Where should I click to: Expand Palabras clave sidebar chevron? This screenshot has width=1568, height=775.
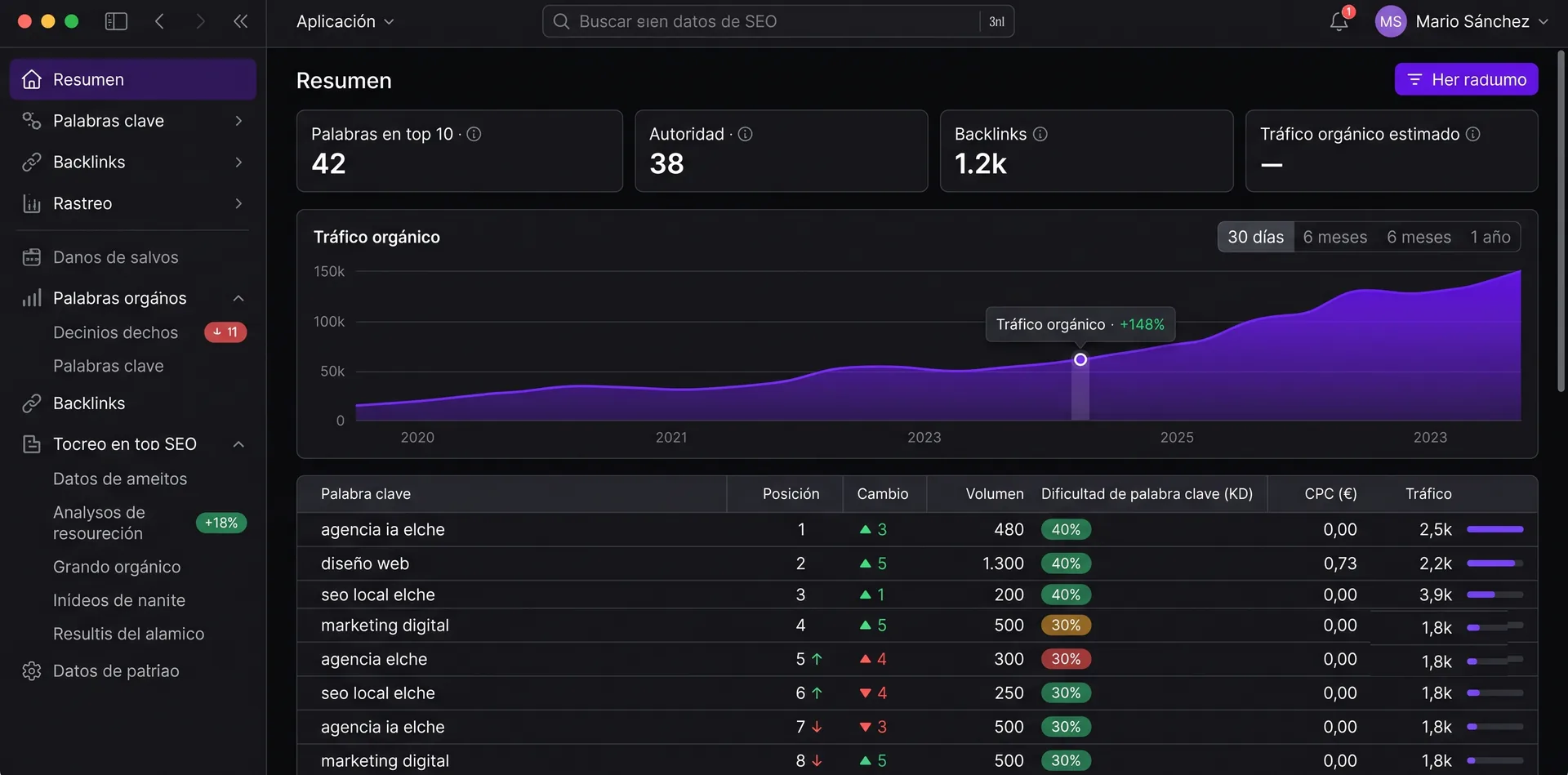pos(238,121)
